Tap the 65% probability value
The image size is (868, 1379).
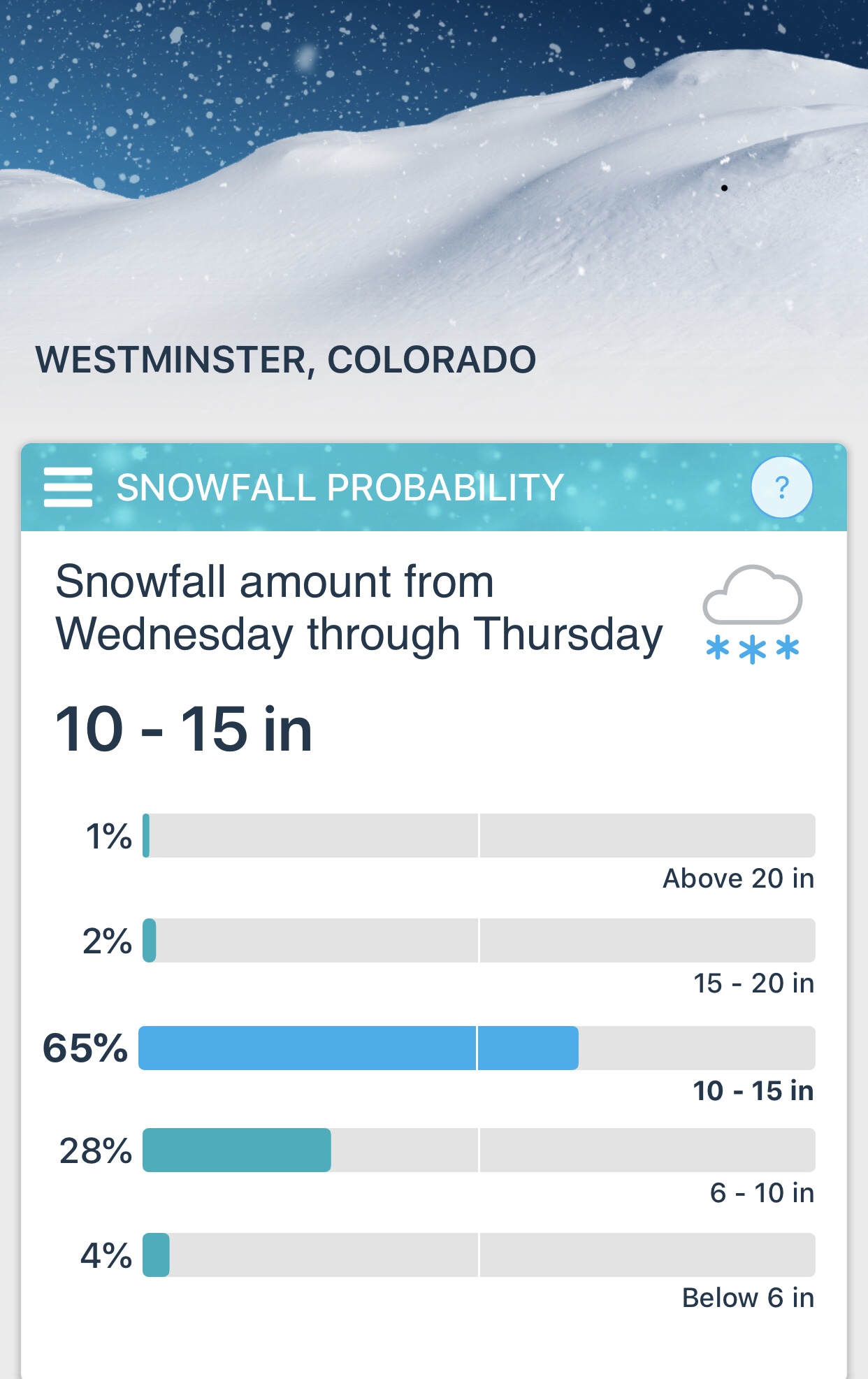85,1048
